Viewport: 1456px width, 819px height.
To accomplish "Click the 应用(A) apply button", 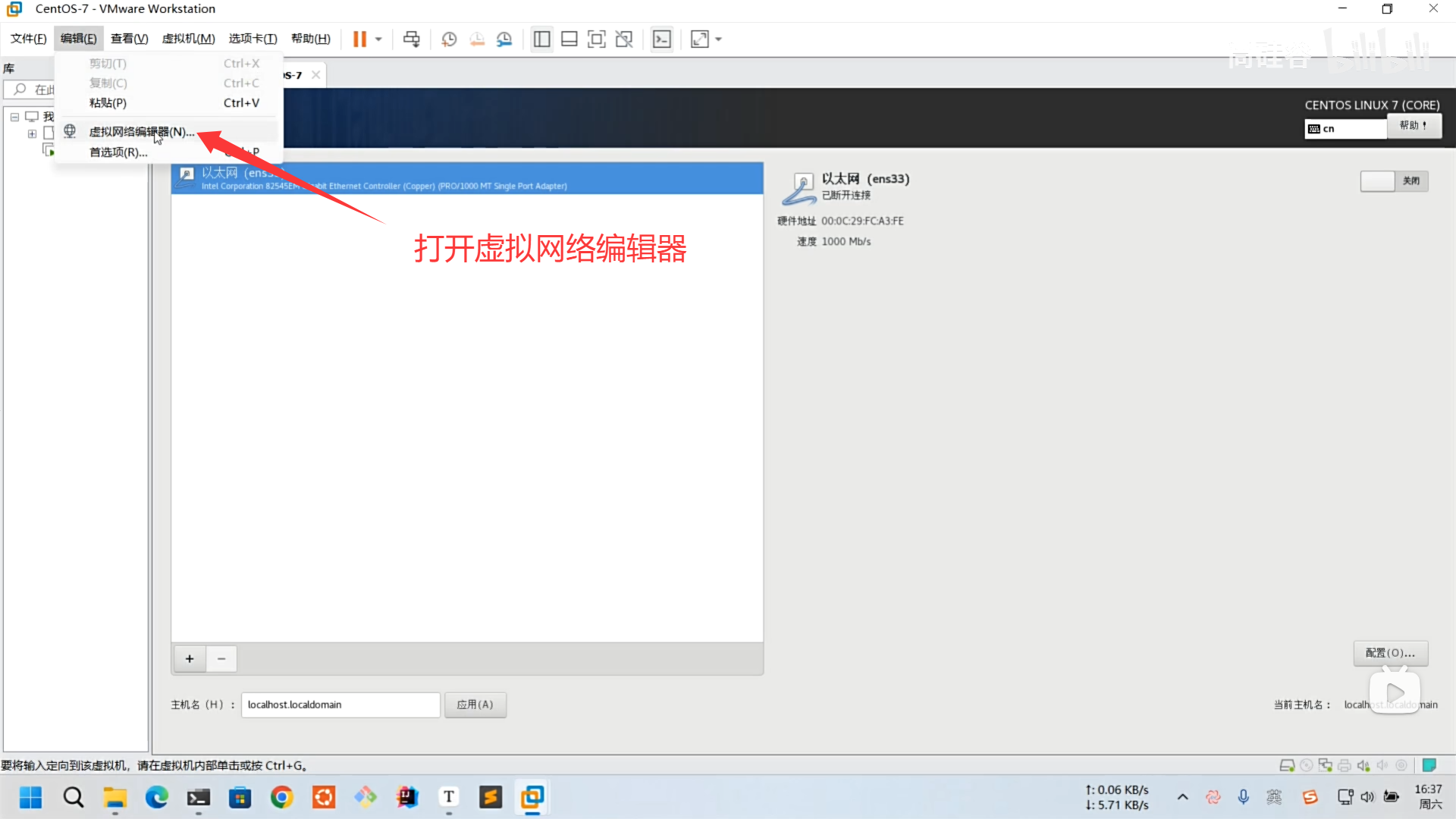I will (x=475, y=704).
